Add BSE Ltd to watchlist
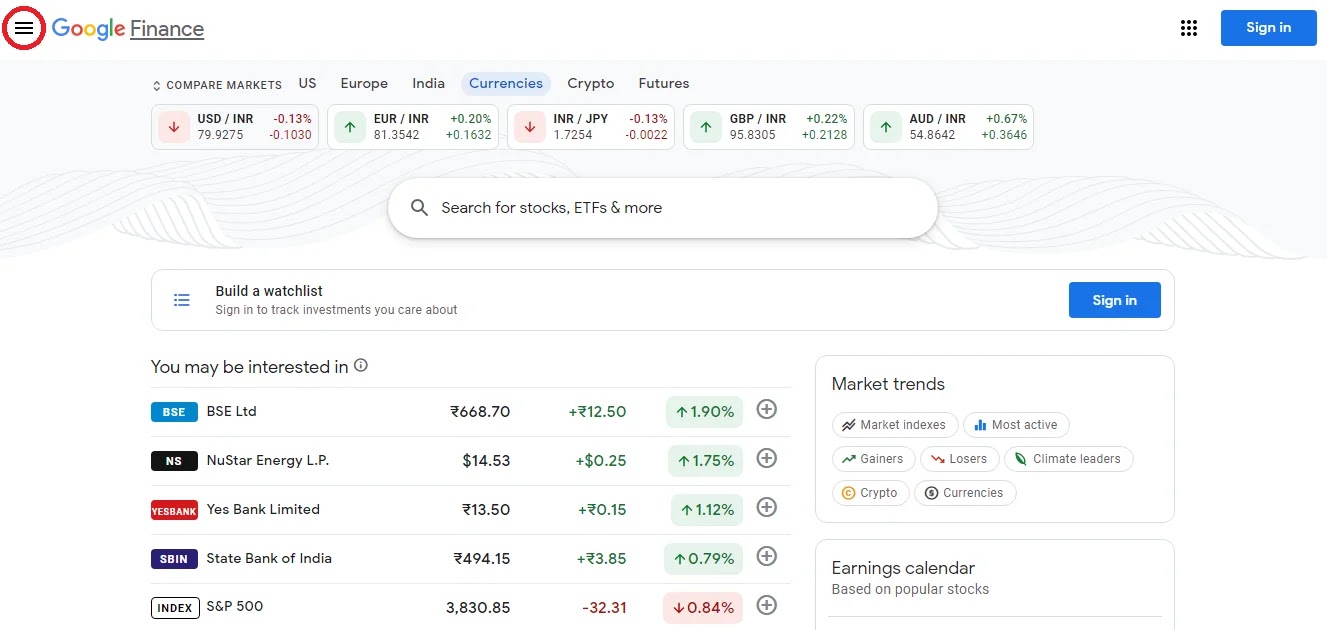This screenshot has width=1327, height=630. tap(767, 409)
